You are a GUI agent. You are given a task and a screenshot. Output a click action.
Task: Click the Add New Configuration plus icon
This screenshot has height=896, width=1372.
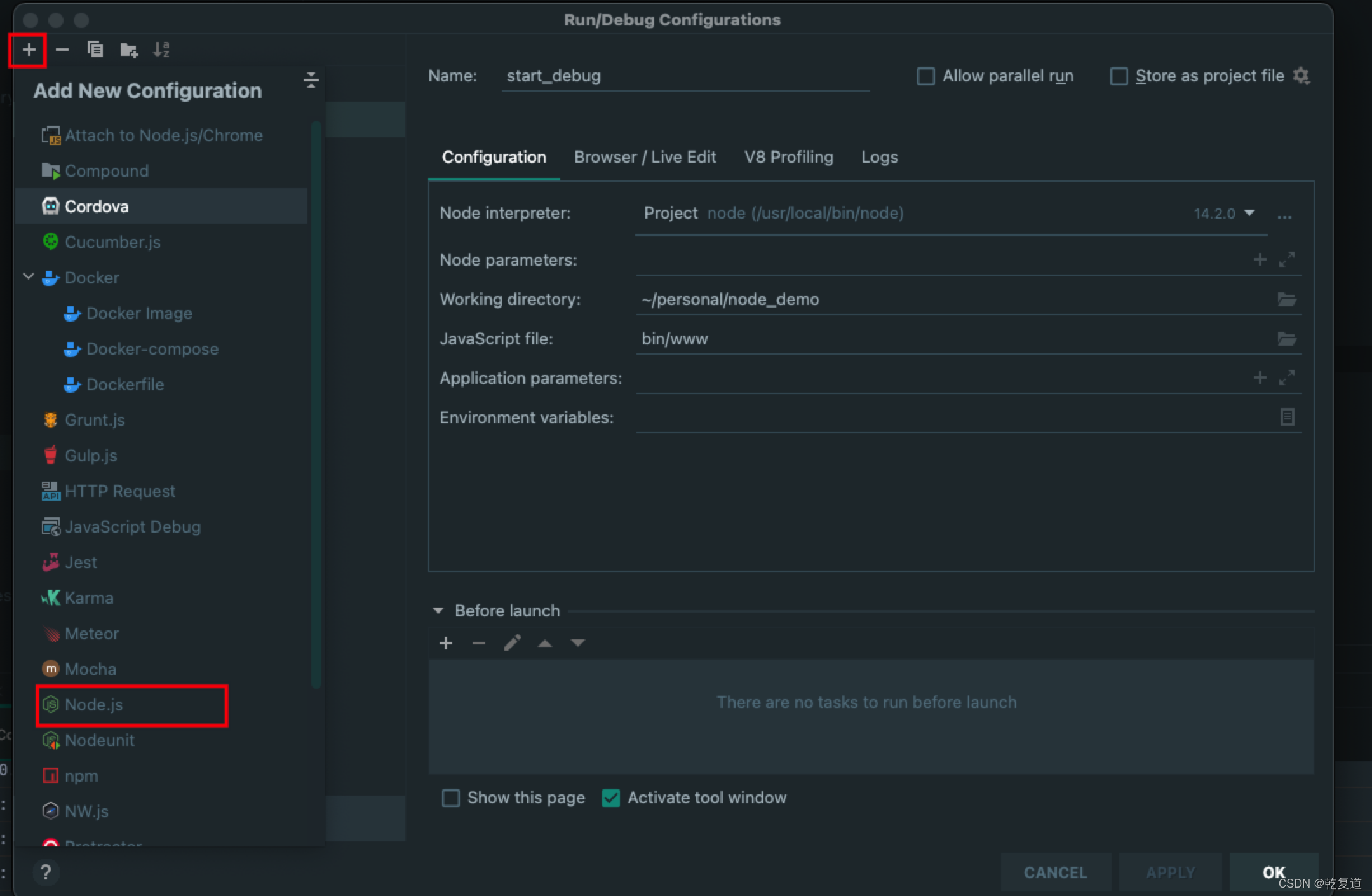[x=29, y=50]
